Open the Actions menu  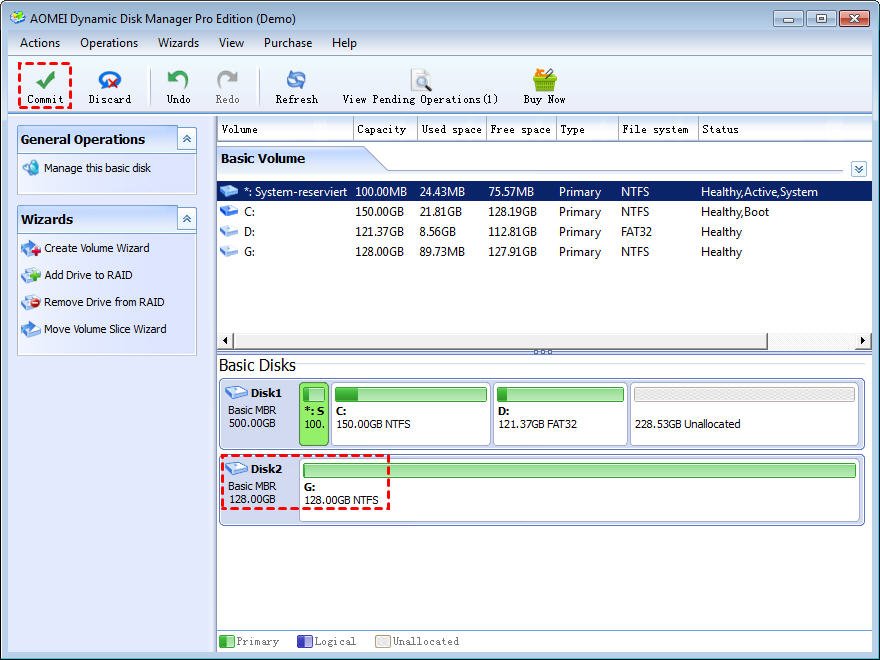coord(40,43)
